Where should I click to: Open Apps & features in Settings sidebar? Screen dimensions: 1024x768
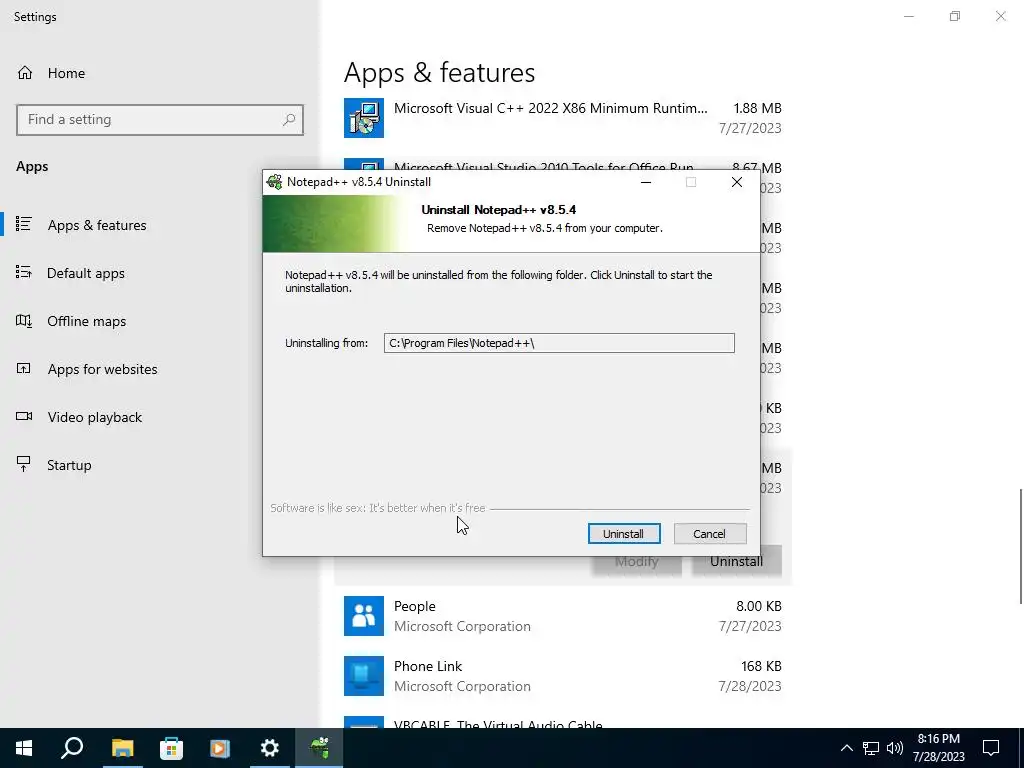tap(97, 225)
